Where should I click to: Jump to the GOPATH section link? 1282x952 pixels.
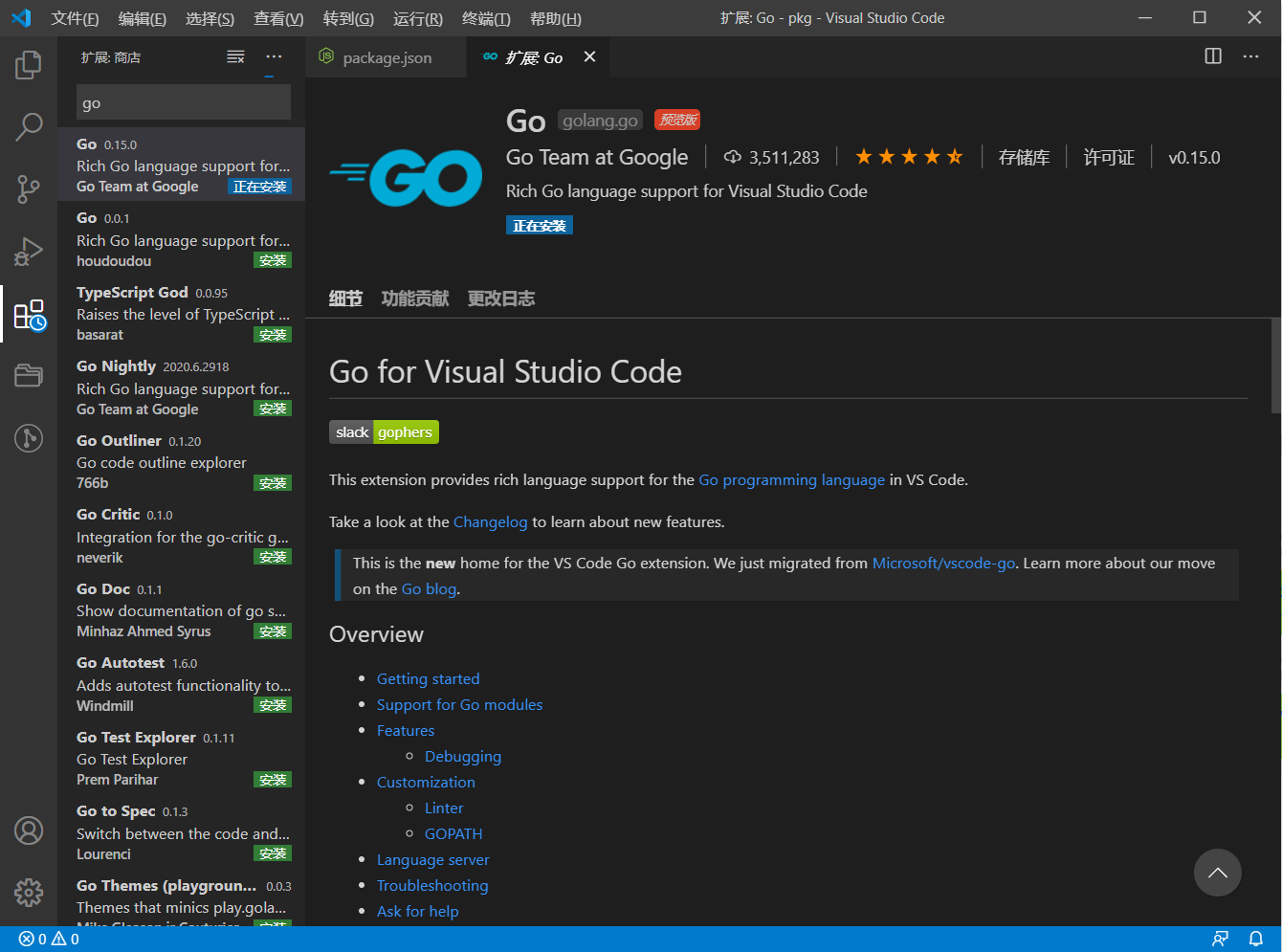coord(453,833)
